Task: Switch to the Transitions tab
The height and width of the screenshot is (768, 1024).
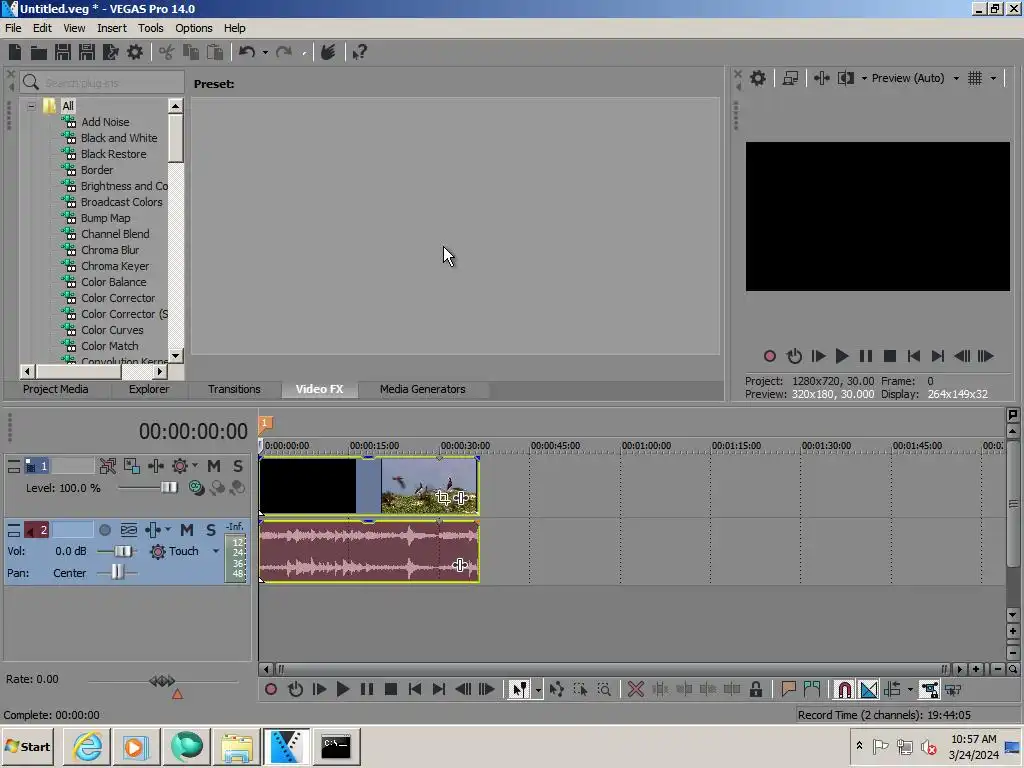Action: (234, 389)
